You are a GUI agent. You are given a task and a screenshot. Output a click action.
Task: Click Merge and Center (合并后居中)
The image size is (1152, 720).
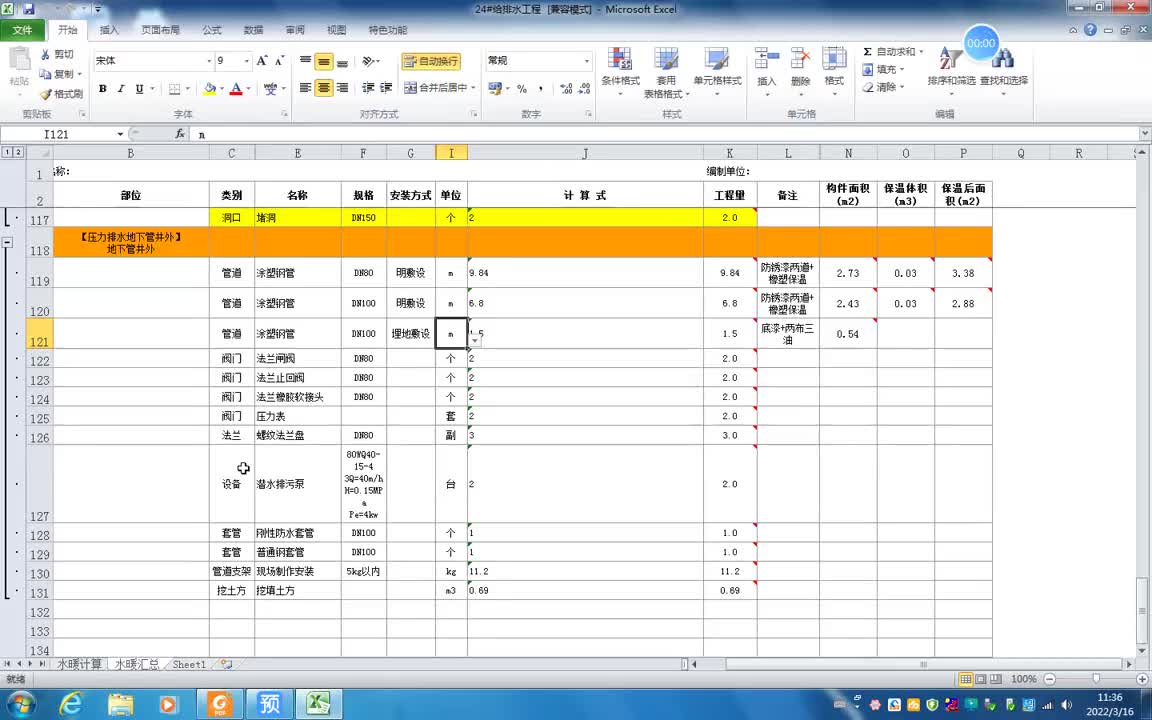436,88
